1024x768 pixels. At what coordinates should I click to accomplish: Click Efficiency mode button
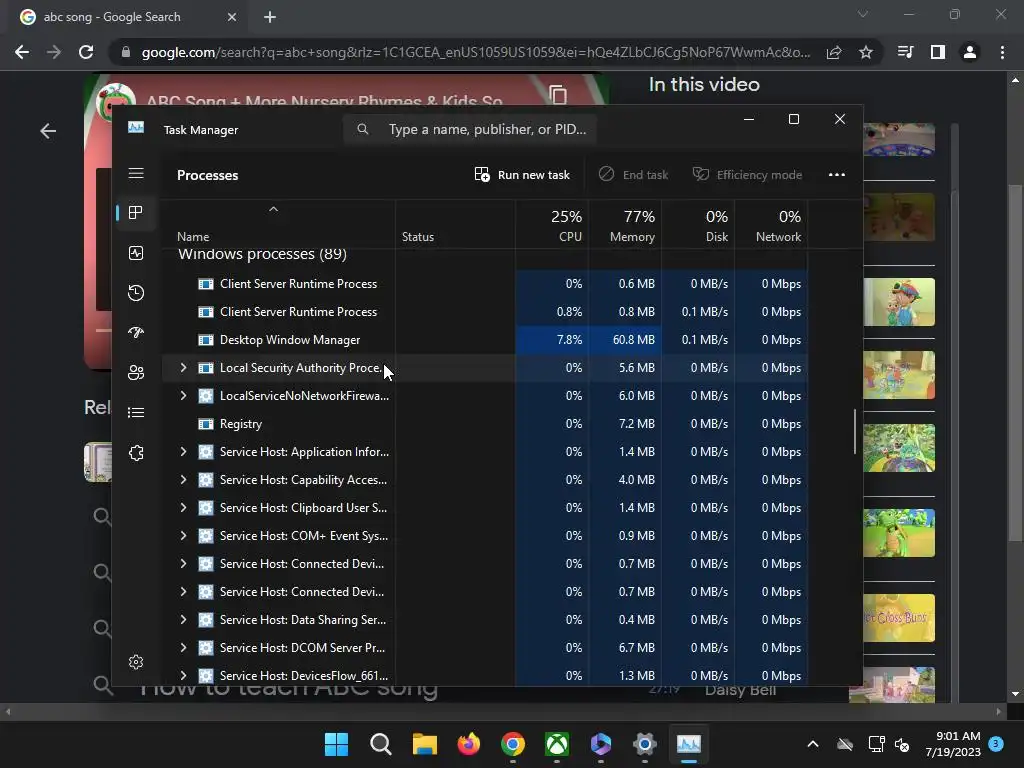tap(748, 174)
